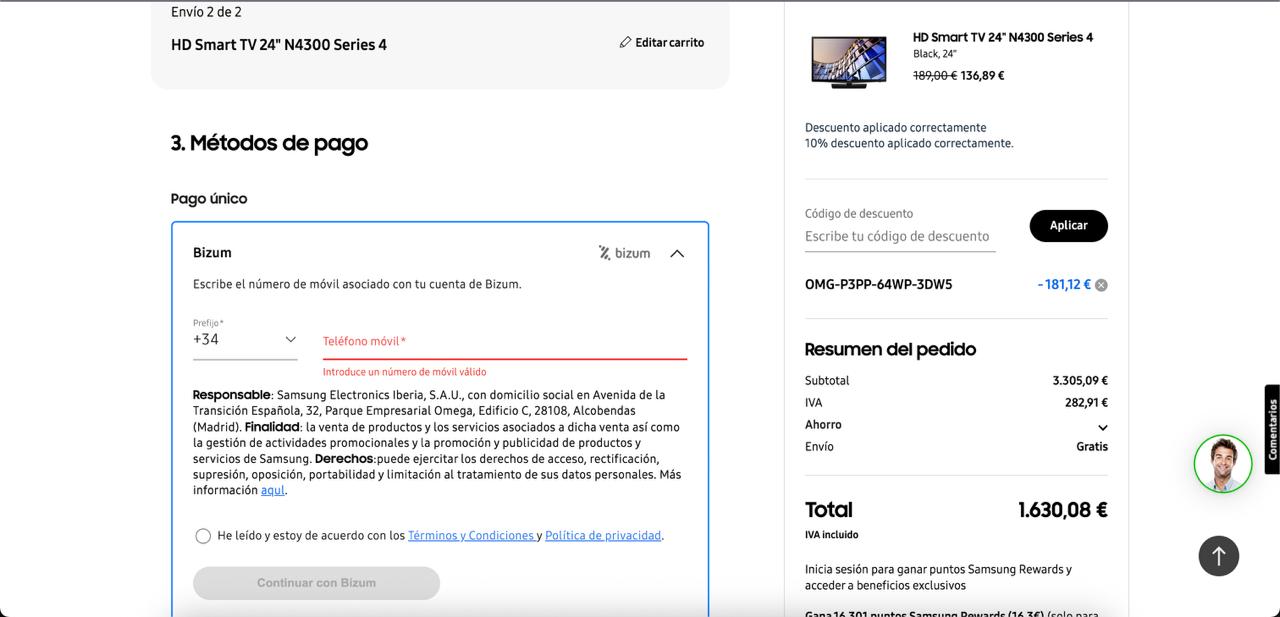Open the Prefijo +34 dropdown
Viewport: 1280px width, 617px height.
click(x=245, y=340)
